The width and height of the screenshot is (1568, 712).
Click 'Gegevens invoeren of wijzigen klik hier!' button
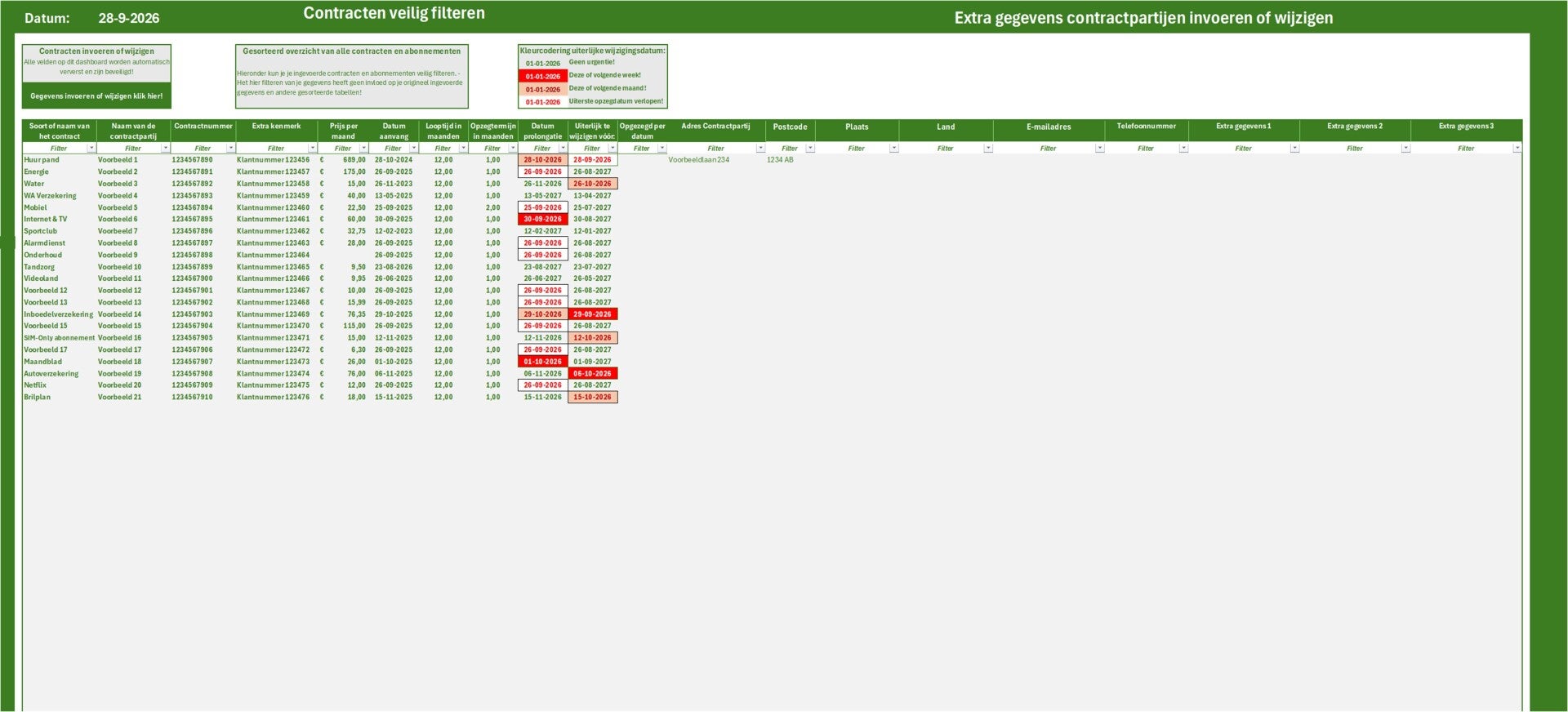(x=96, y=96)
